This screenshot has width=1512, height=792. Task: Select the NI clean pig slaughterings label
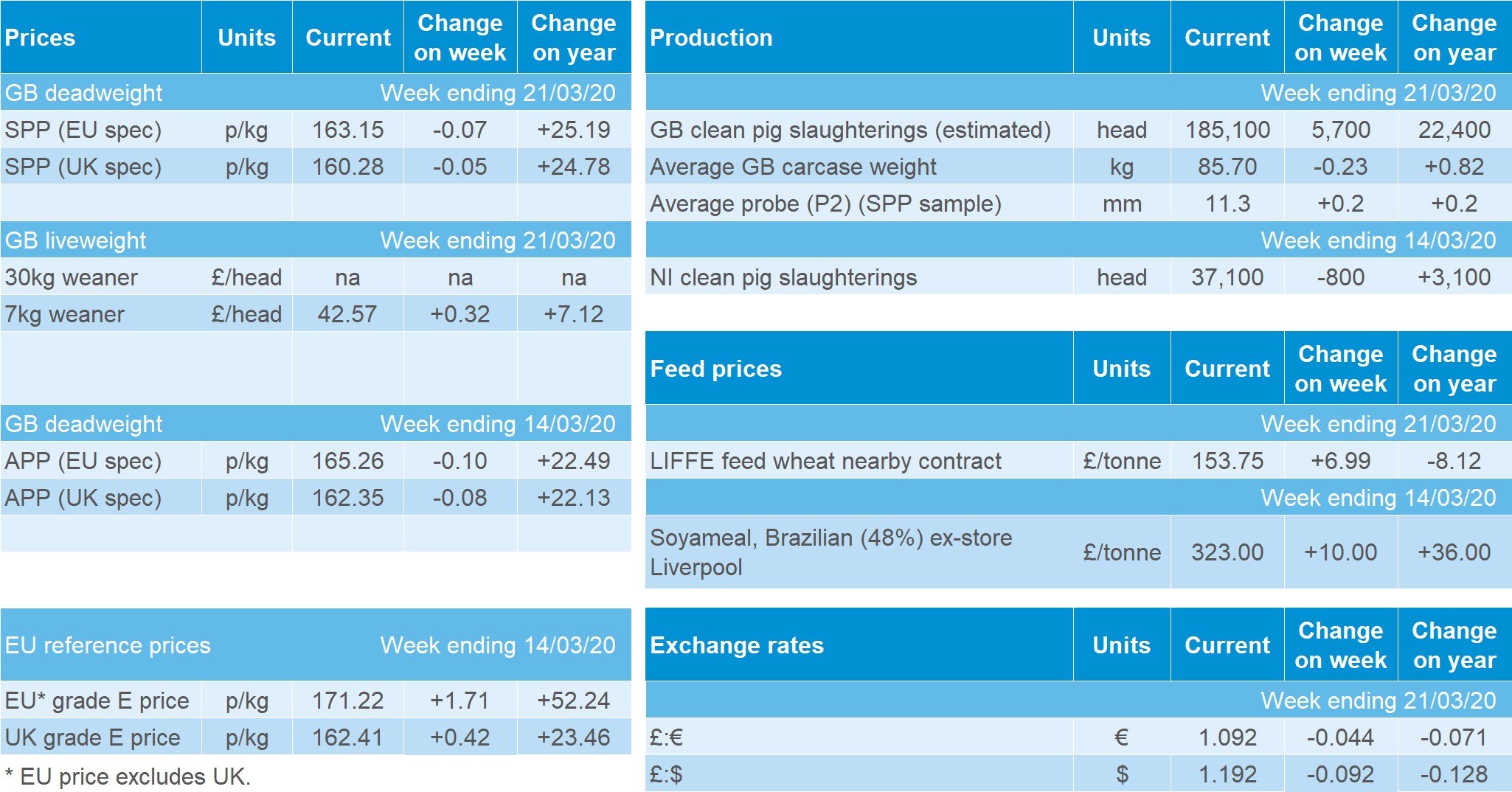coord(783,277)
